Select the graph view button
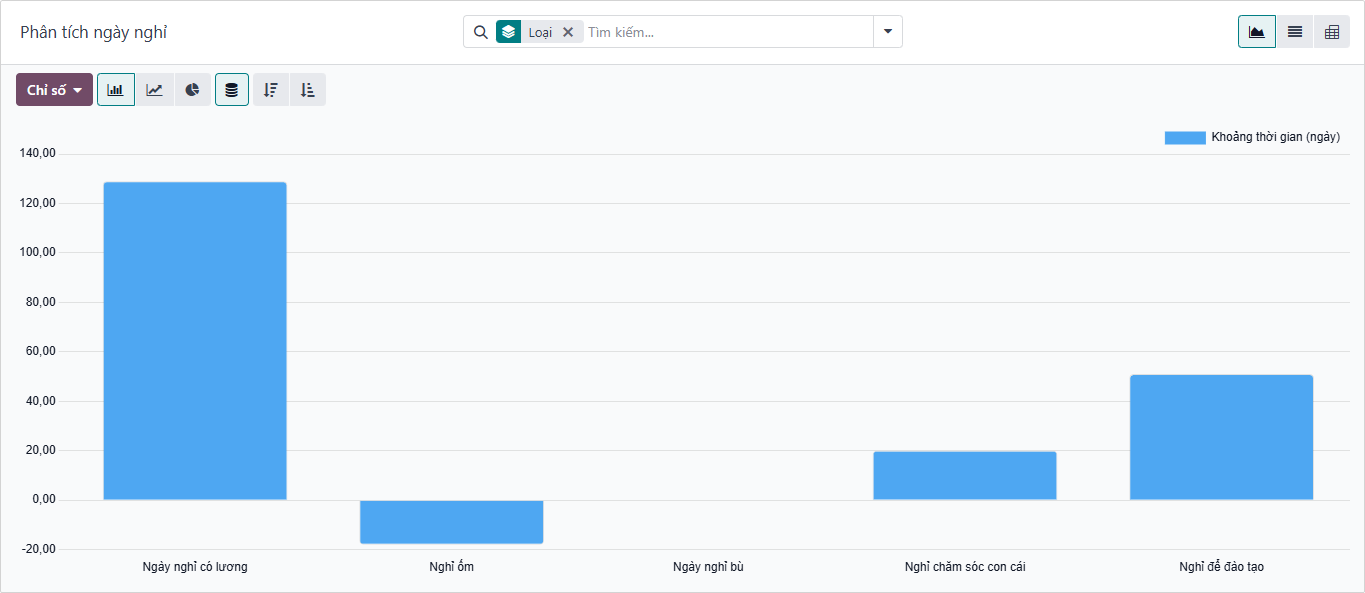 (x=1256, y=32)
